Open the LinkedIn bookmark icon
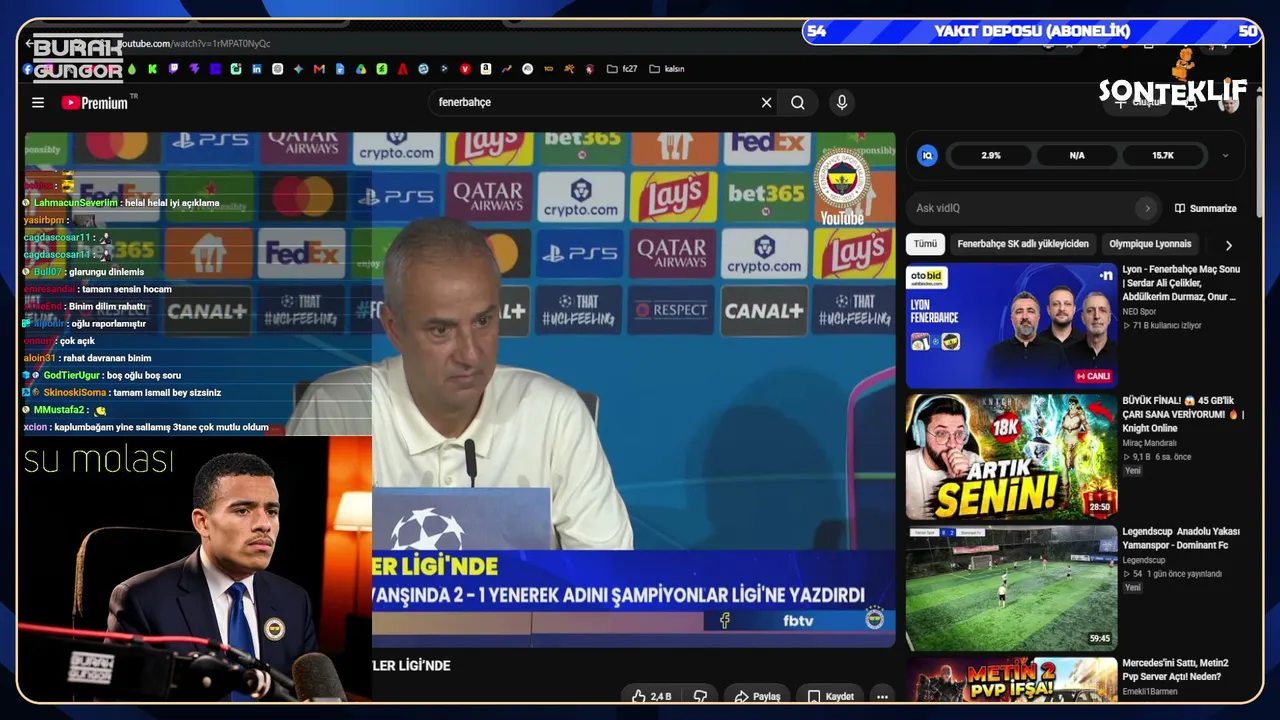The height and width of the screenshot is (720, 1280). (257, 69)
